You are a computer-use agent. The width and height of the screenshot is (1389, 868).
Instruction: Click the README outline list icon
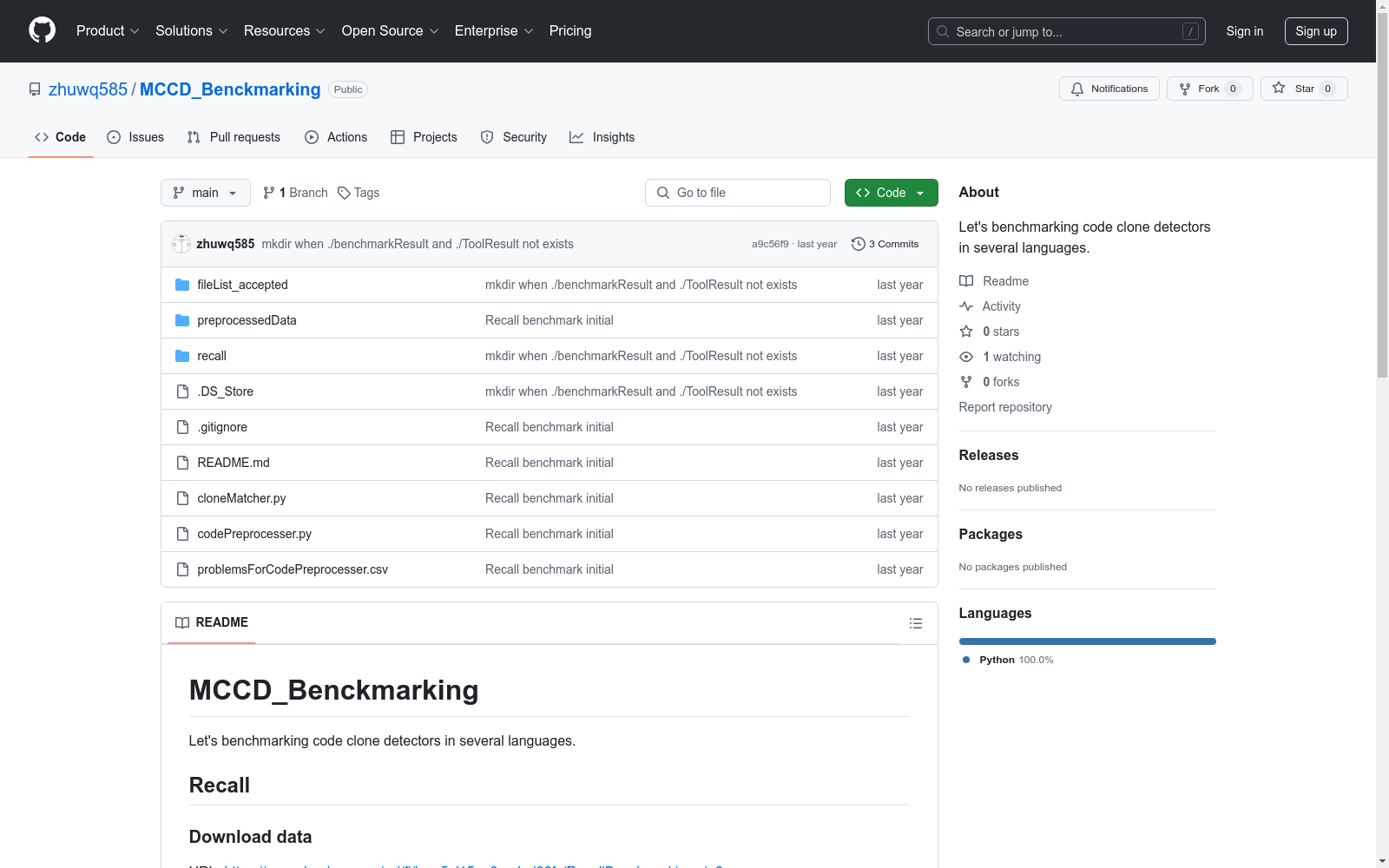coord(915,623)
